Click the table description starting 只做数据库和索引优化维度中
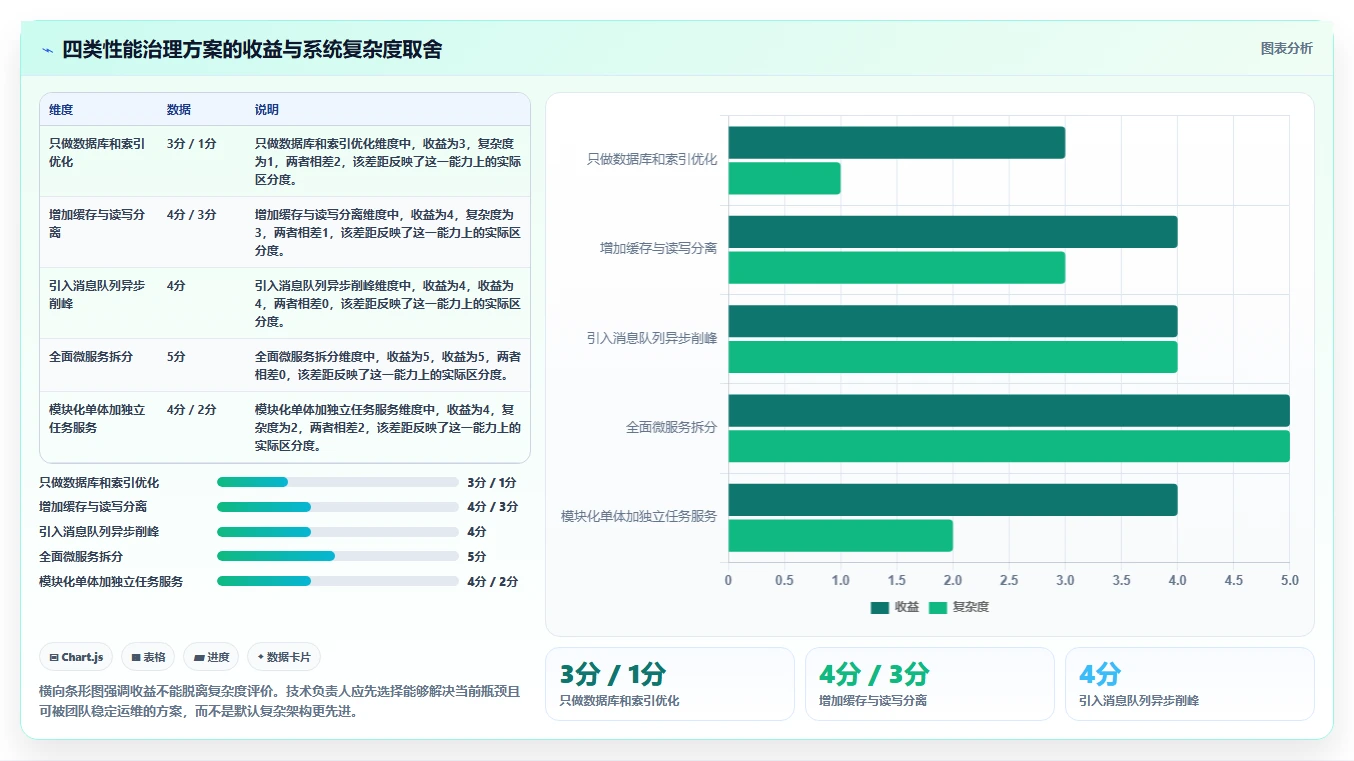This screenshot has height=761, width=1354. click(388, 161)
